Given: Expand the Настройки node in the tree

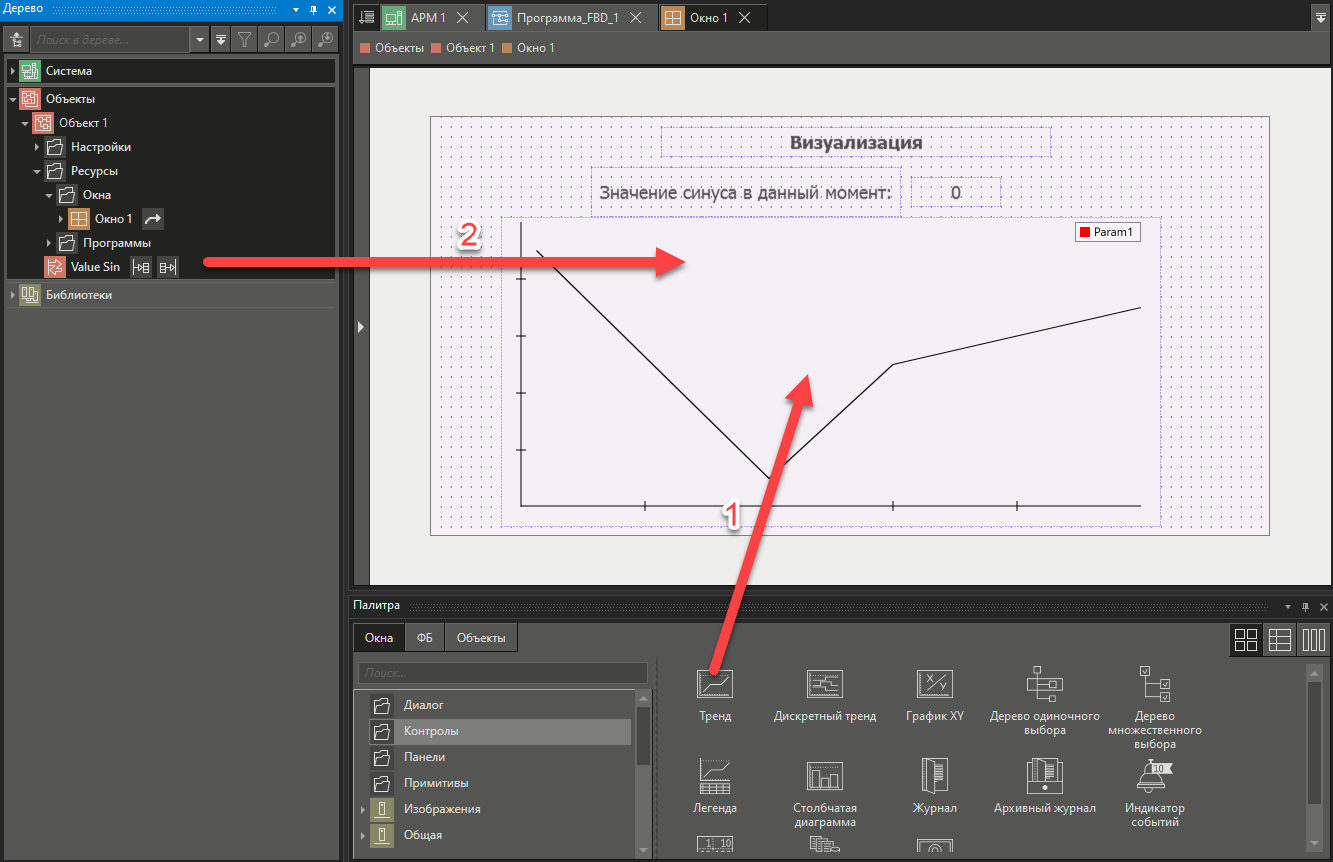Looking at the screenshot, I should click(x=36, y=146).
